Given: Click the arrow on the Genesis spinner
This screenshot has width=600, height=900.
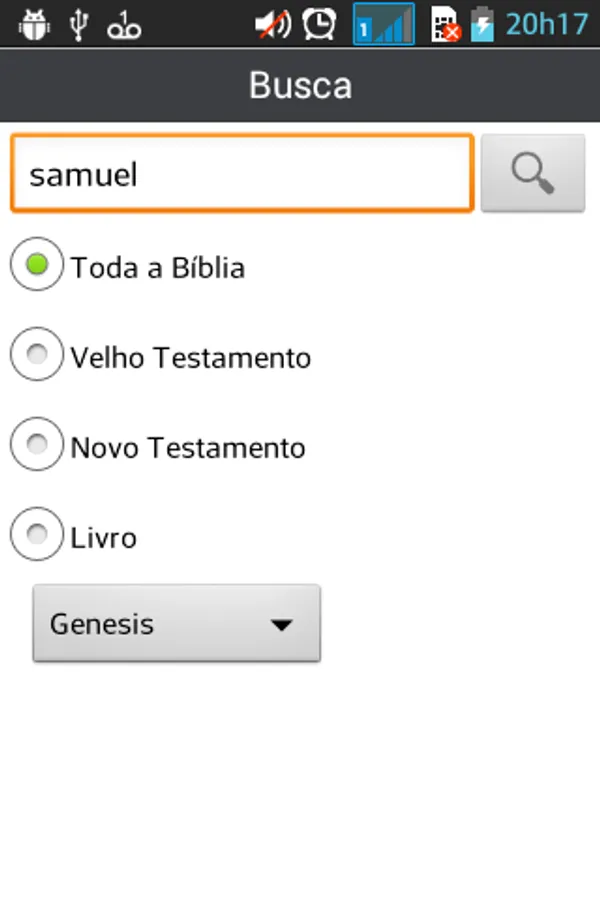Looking at the screenshot, I should point(282,625).
